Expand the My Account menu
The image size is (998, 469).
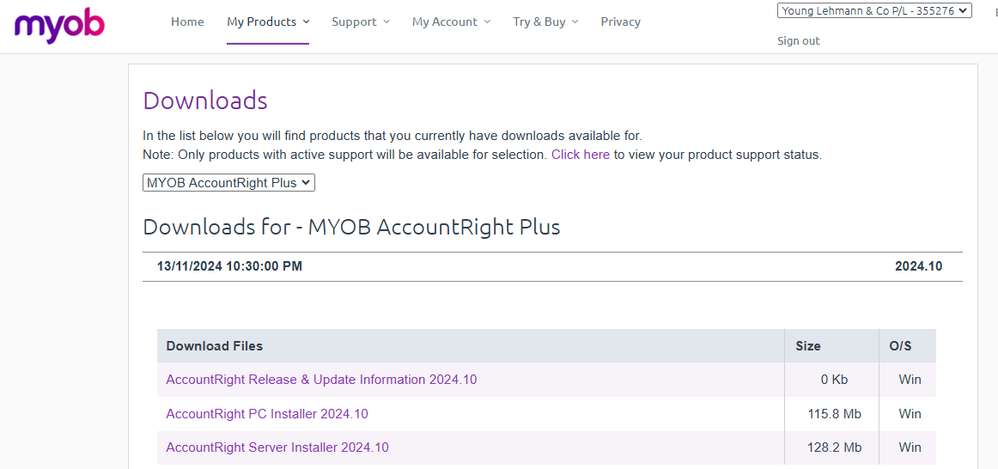coord(451,22)
